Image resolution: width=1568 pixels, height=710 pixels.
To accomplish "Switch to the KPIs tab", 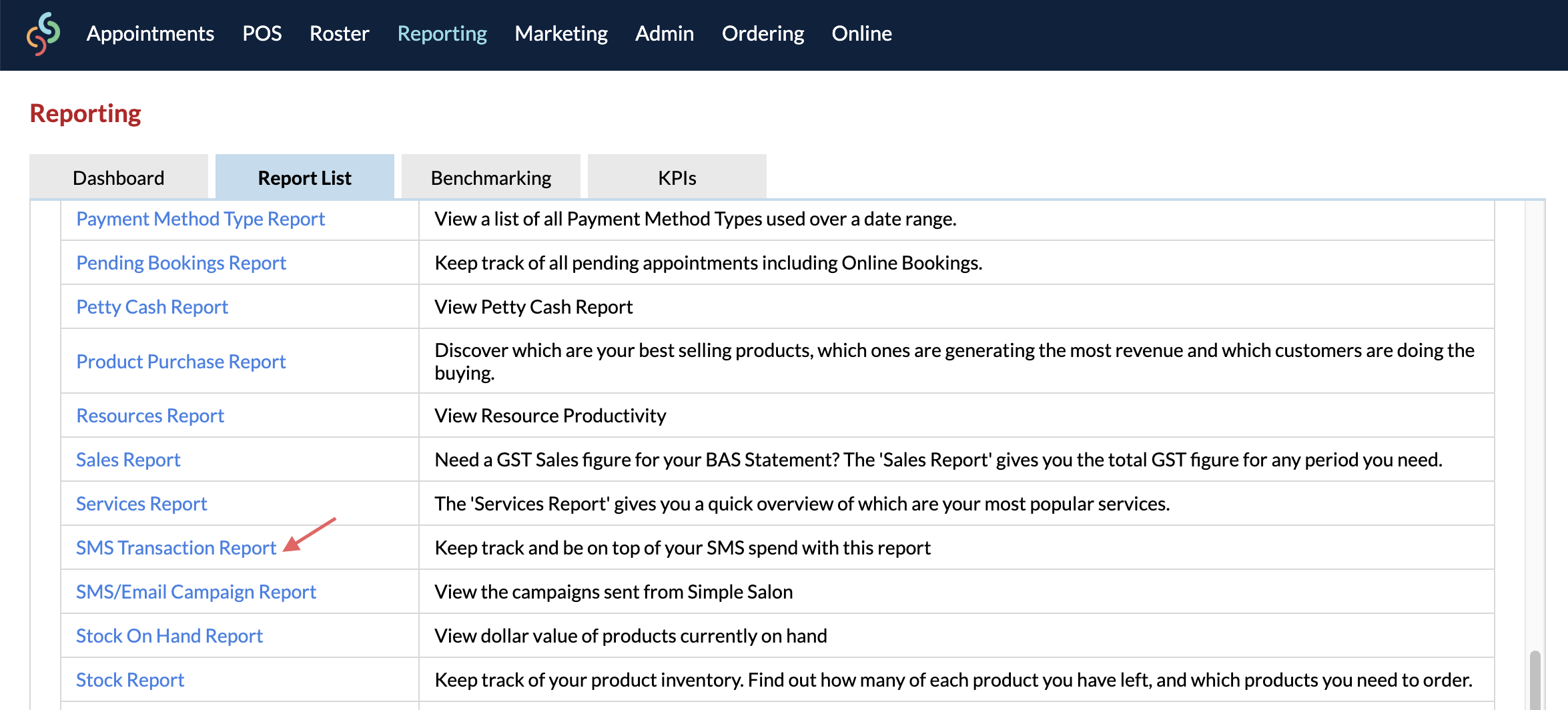I will (x=677, y=177).
